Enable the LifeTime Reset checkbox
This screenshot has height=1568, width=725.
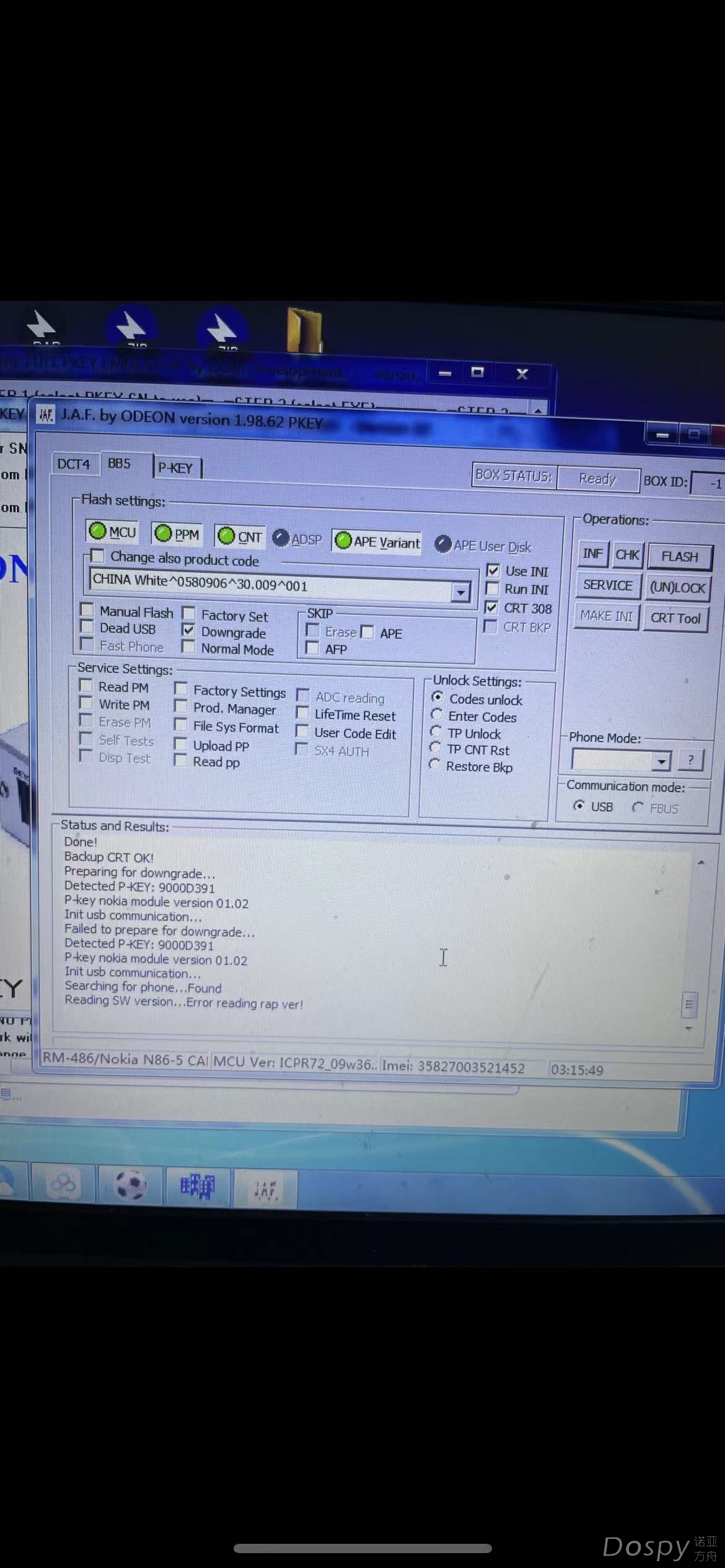coord(302,713)
